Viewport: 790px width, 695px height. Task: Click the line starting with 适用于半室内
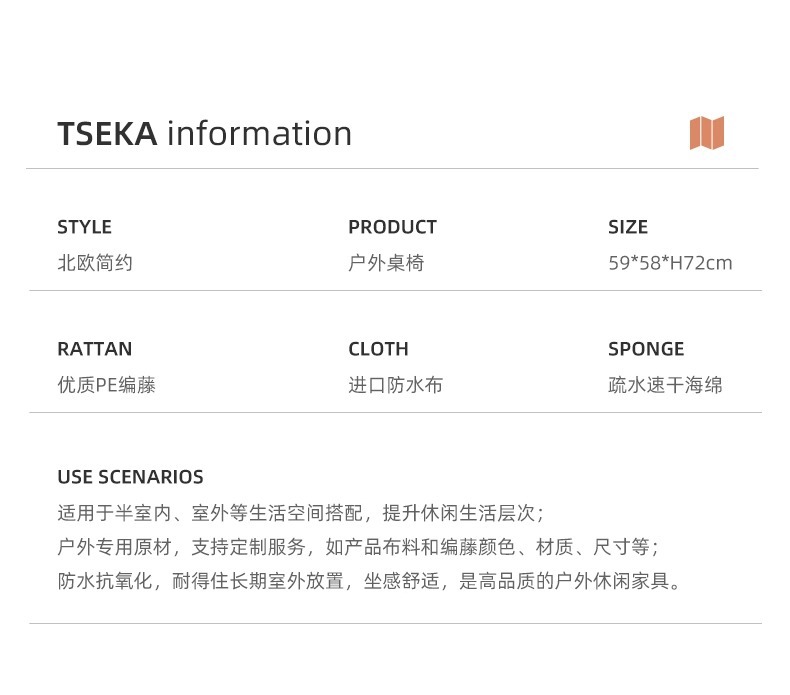[x=300, y=513]
